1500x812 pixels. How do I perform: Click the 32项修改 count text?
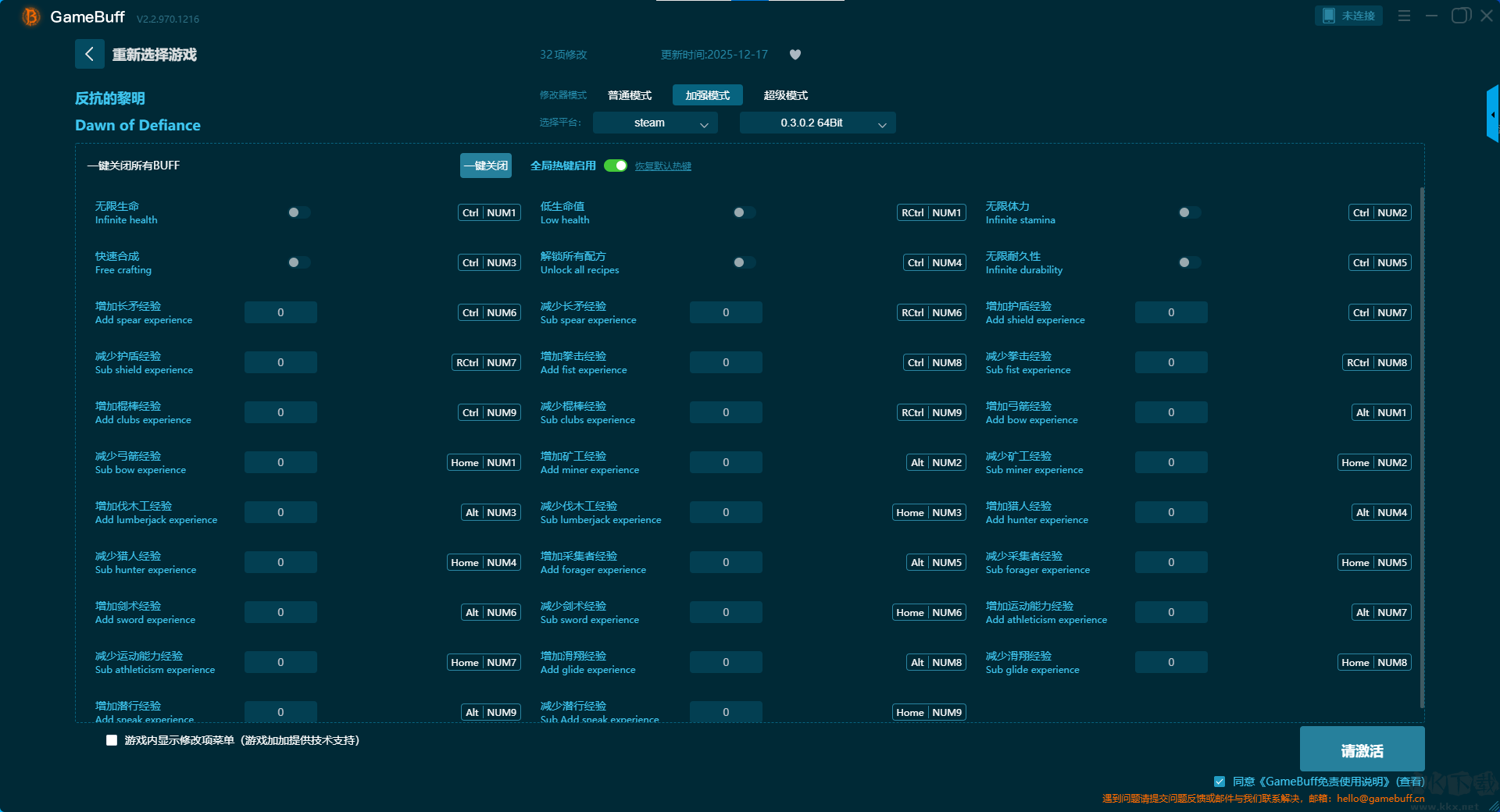[x=563, y=55]
